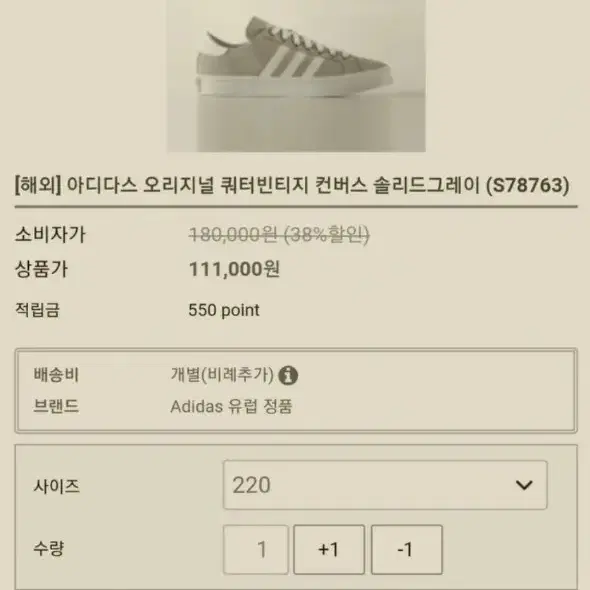
Task: Click the 배송비 label
Action: point(56,375)
